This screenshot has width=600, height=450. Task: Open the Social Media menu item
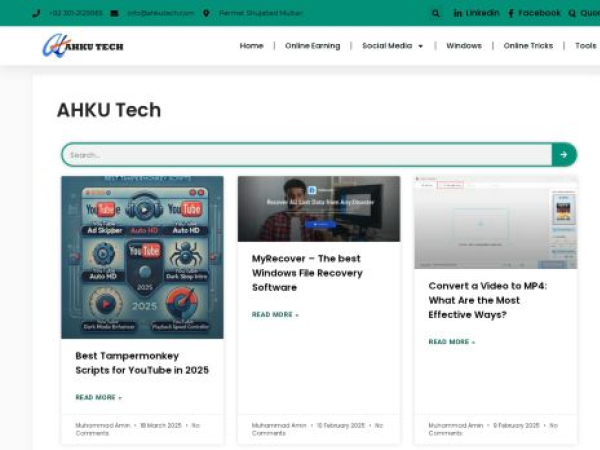387,46
